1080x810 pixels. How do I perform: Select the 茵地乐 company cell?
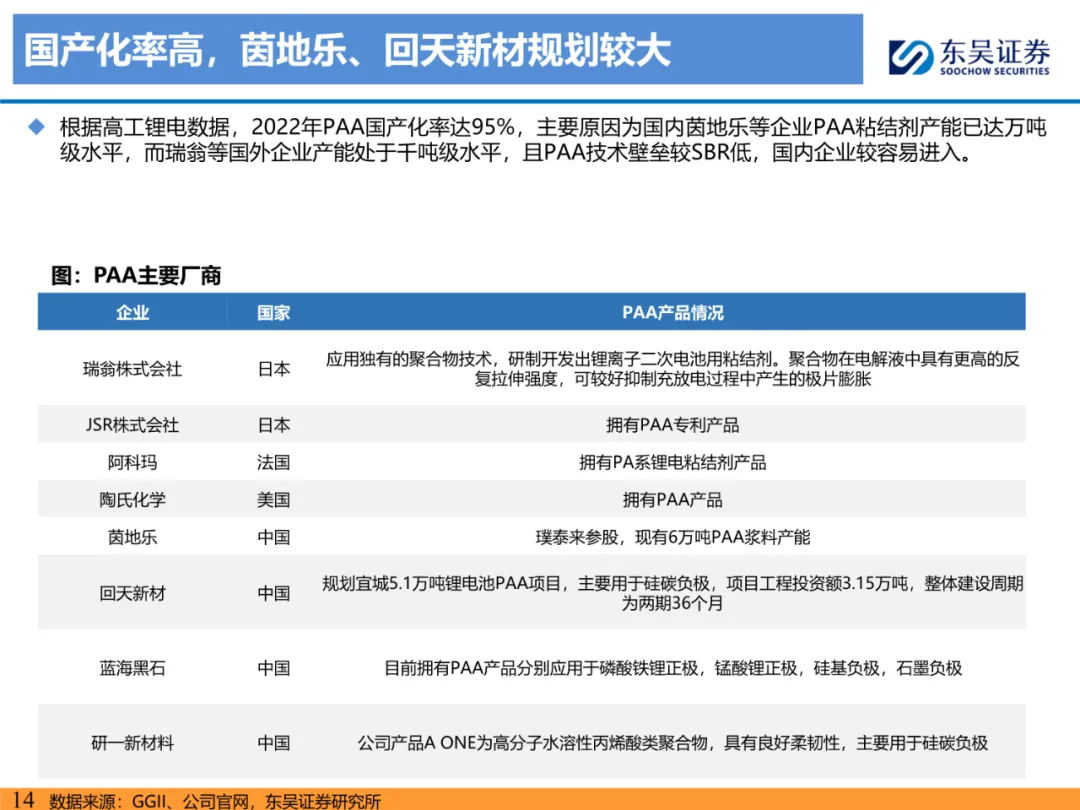(132, 537)
